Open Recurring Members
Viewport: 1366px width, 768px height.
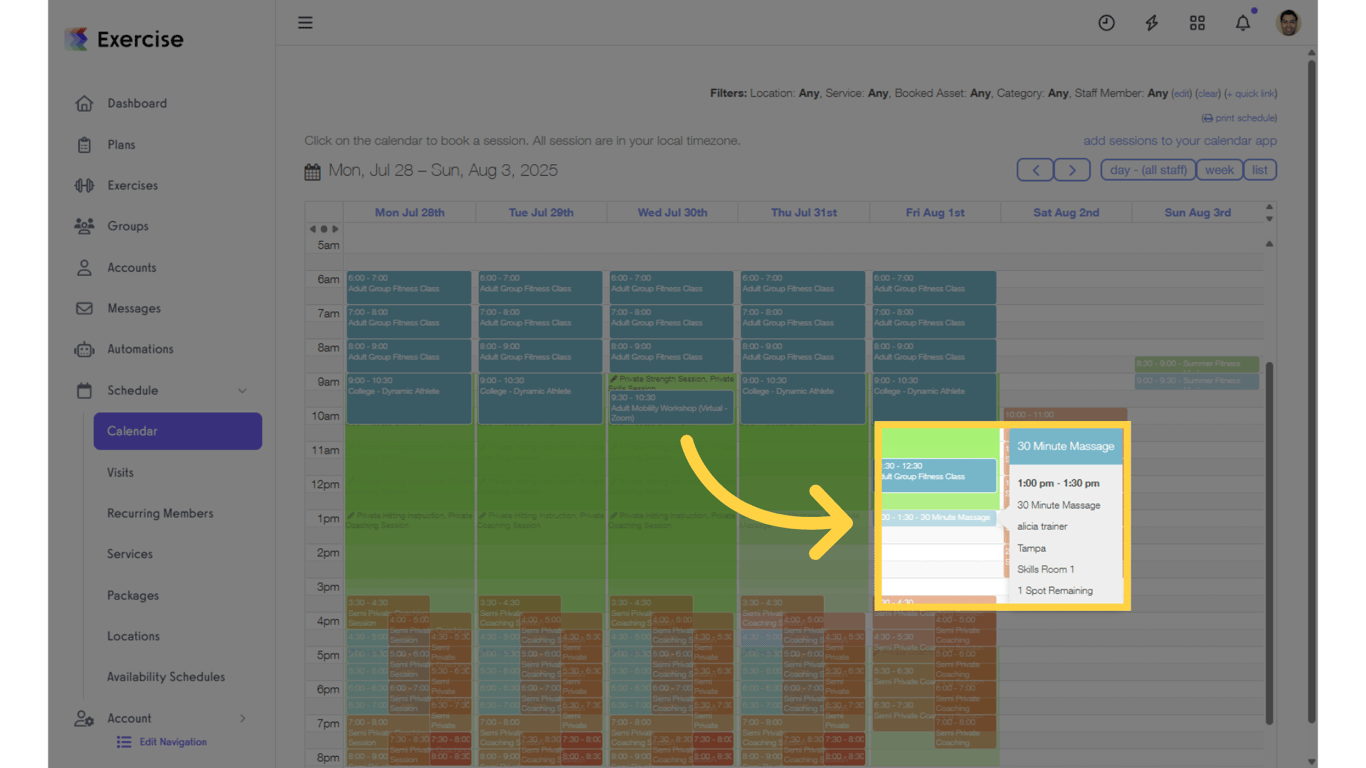(x=160, y=513)
